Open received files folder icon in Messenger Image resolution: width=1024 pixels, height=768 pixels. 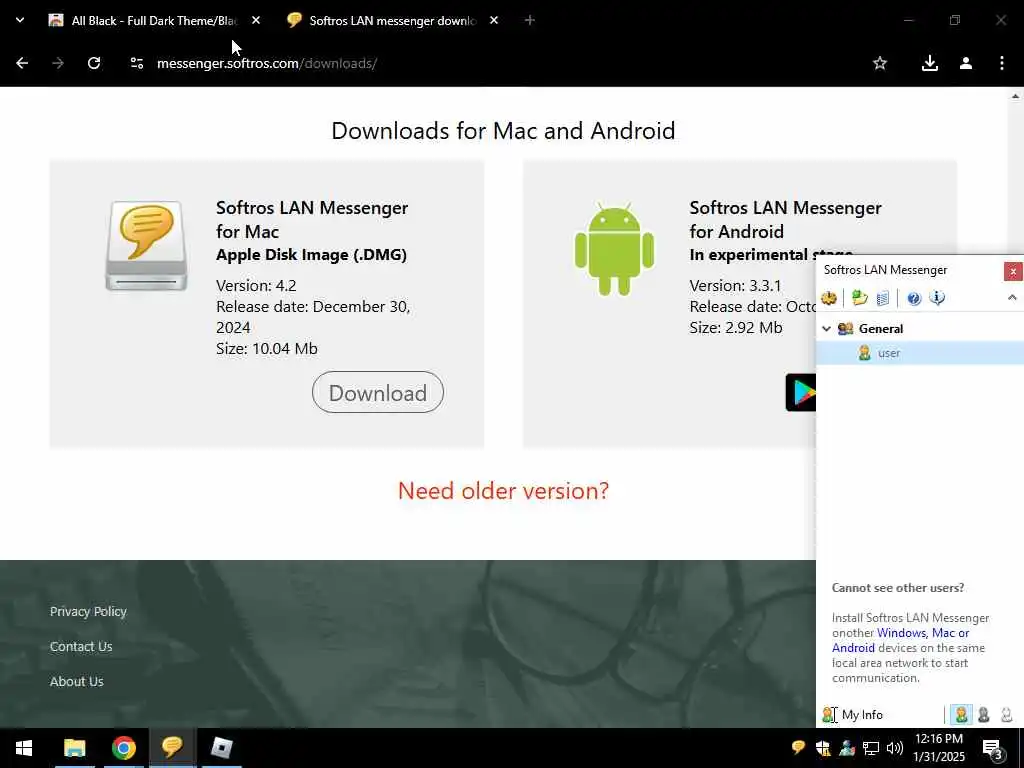point(859,298)
